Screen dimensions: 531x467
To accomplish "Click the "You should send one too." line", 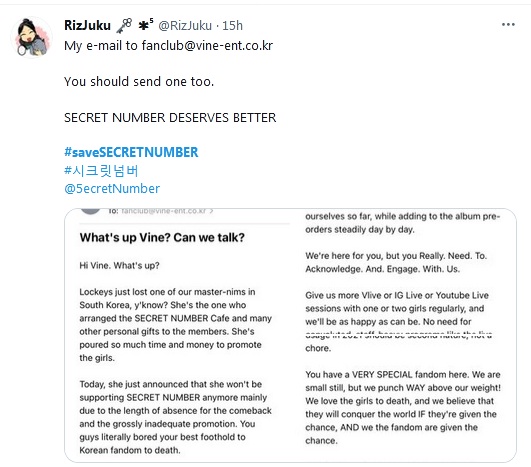I will 139,82.
